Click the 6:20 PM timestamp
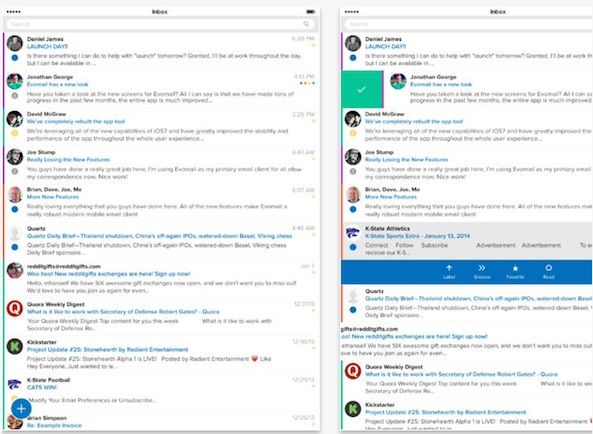 coord(303,39)
